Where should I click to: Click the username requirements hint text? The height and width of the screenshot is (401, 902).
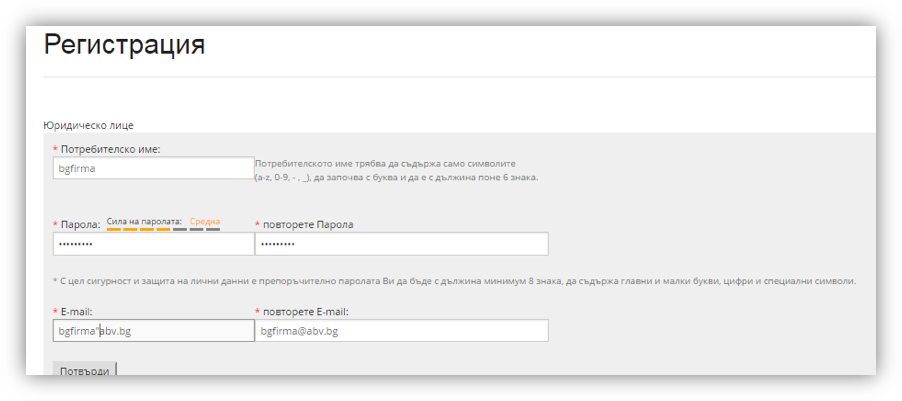point(396,170)
